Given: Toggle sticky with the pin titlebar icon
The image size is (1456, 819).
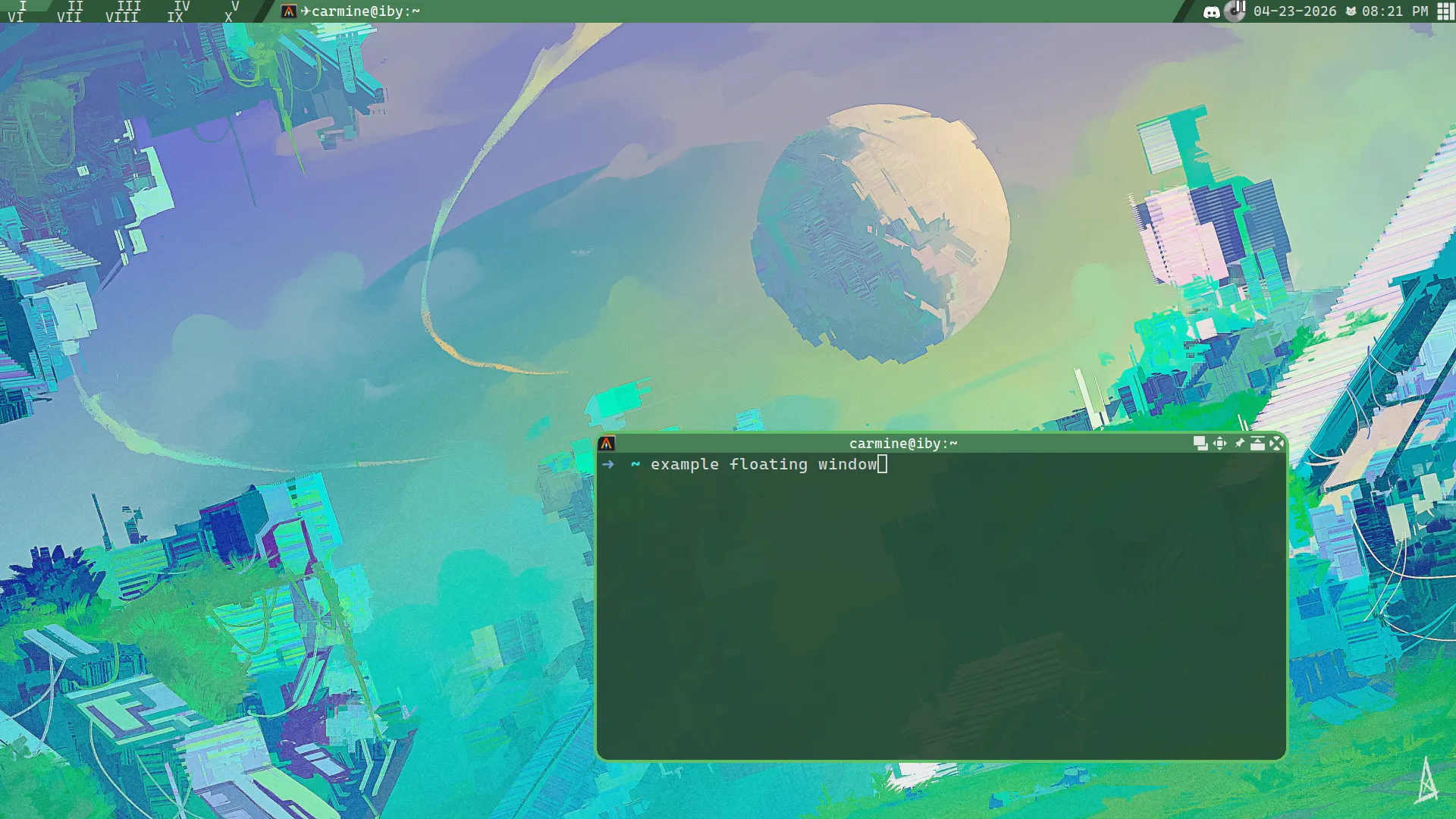Looking at the screenshot, I should 1239,443.
